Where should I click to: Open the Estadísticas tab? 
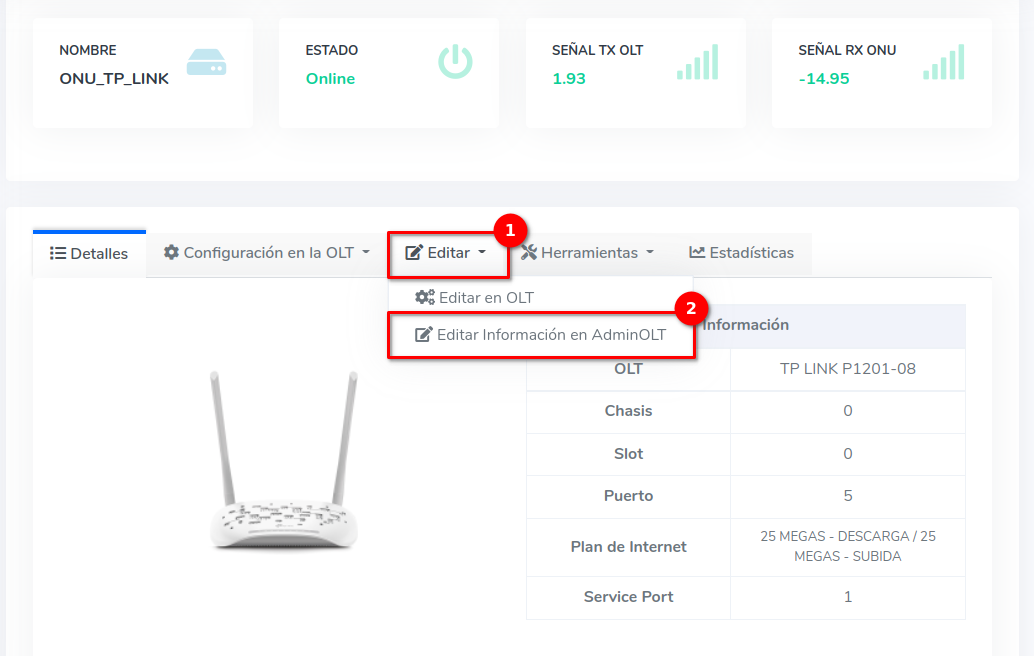click(741, 253)
